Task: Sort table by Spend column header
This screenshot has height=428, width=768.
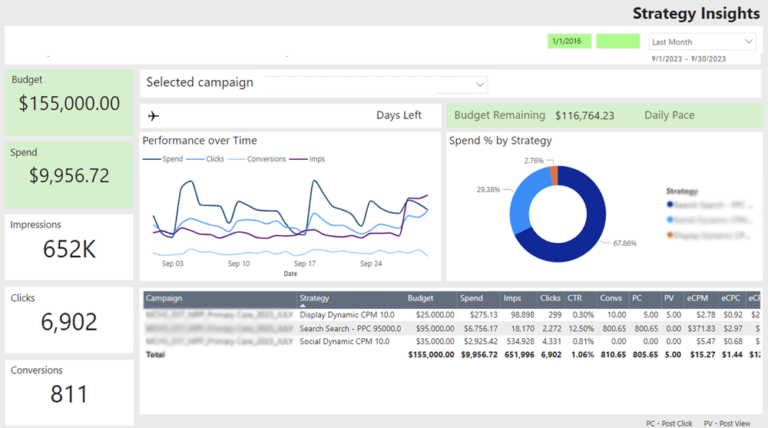Action: [x=471, y=298]
